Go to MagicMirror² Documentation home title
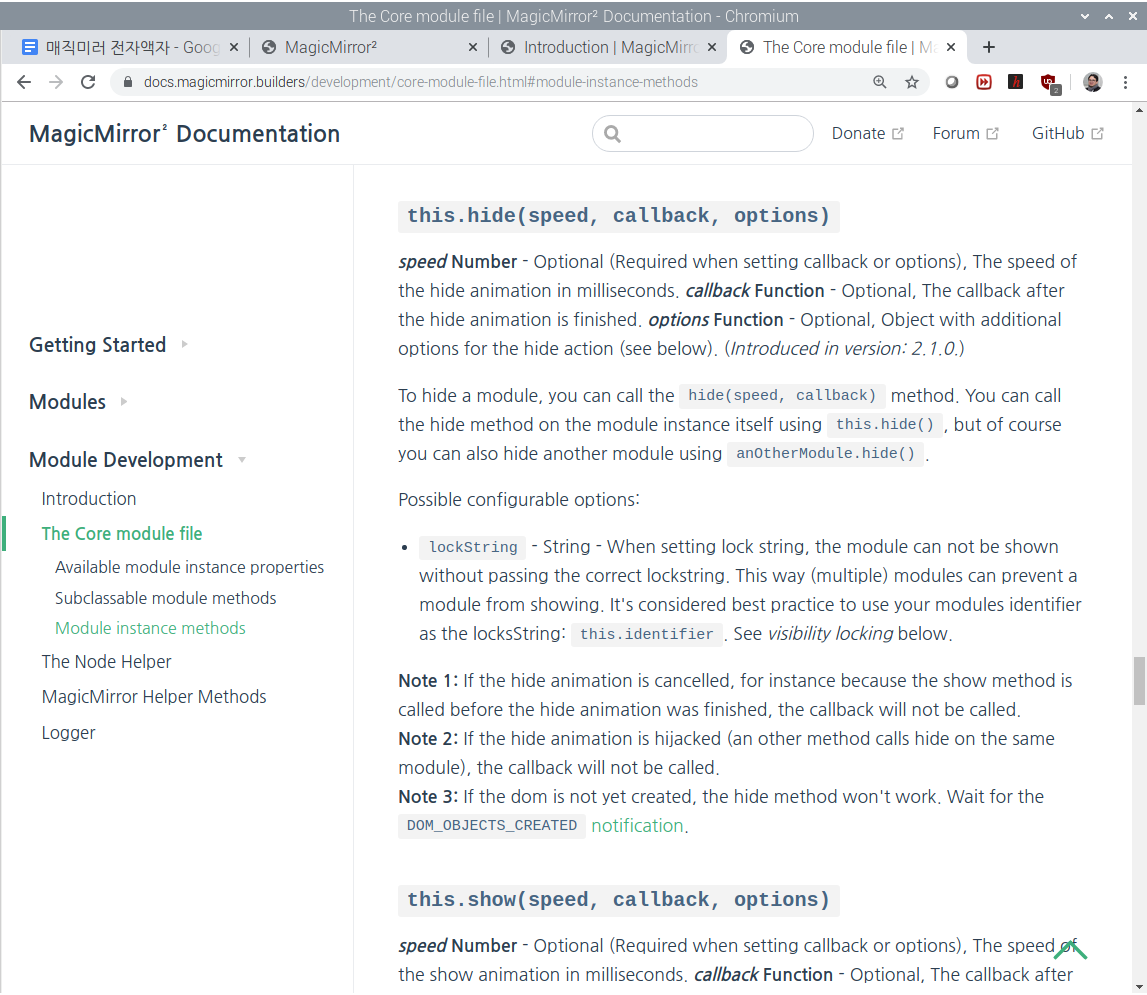 [184, 134]
